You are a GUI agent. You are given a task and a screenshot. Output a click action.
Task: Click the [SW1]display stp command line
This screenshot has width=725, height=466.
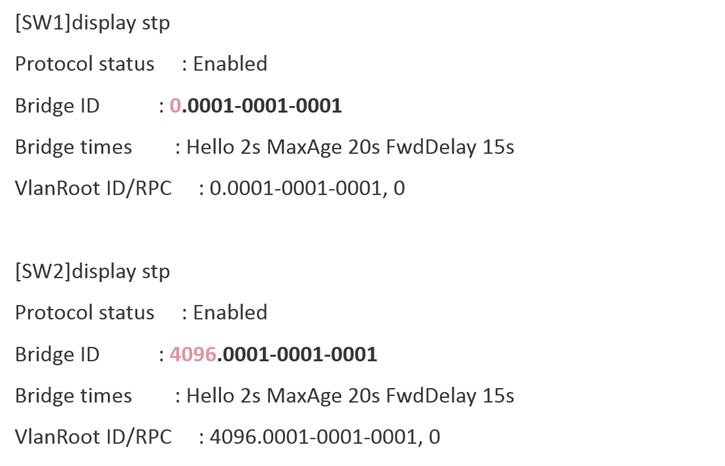pyautogui.click(x=92, y=23)
